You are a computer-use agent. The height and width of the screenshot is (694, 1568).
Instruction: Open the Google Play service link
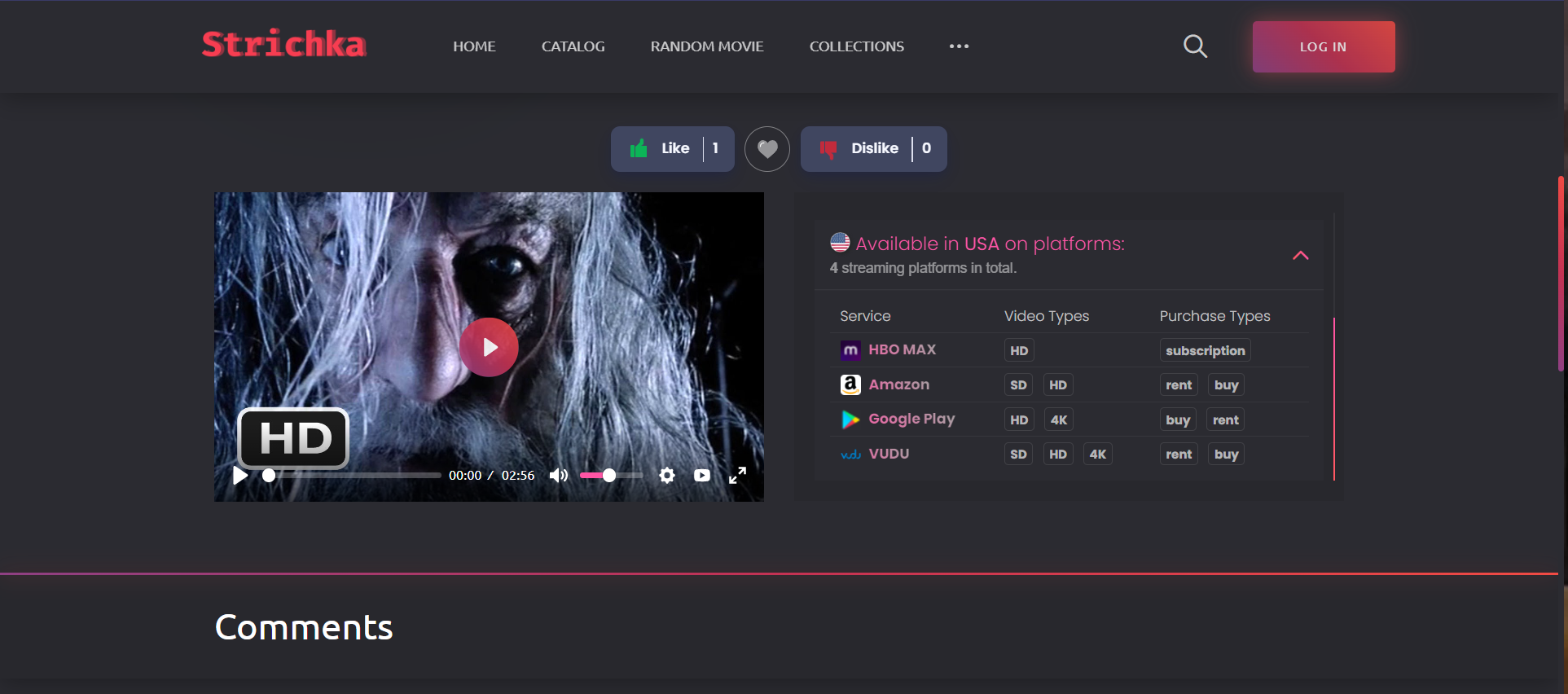(911, 419)
